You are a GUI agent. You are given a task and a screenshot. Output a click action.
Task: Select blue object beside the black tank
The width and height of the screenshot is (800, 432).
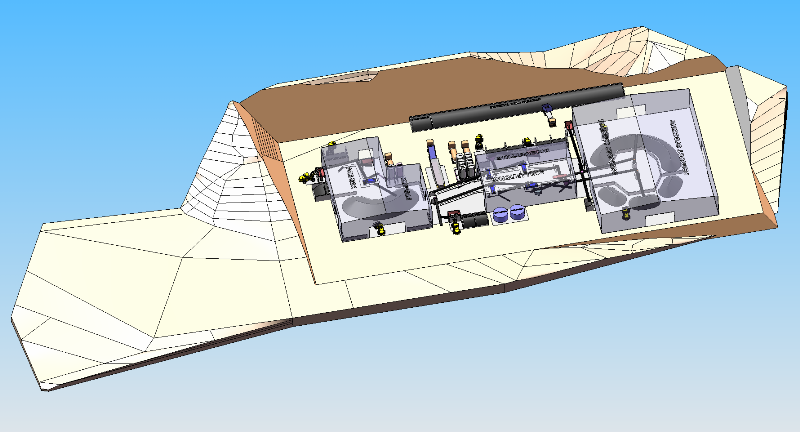tap(546, 107)
